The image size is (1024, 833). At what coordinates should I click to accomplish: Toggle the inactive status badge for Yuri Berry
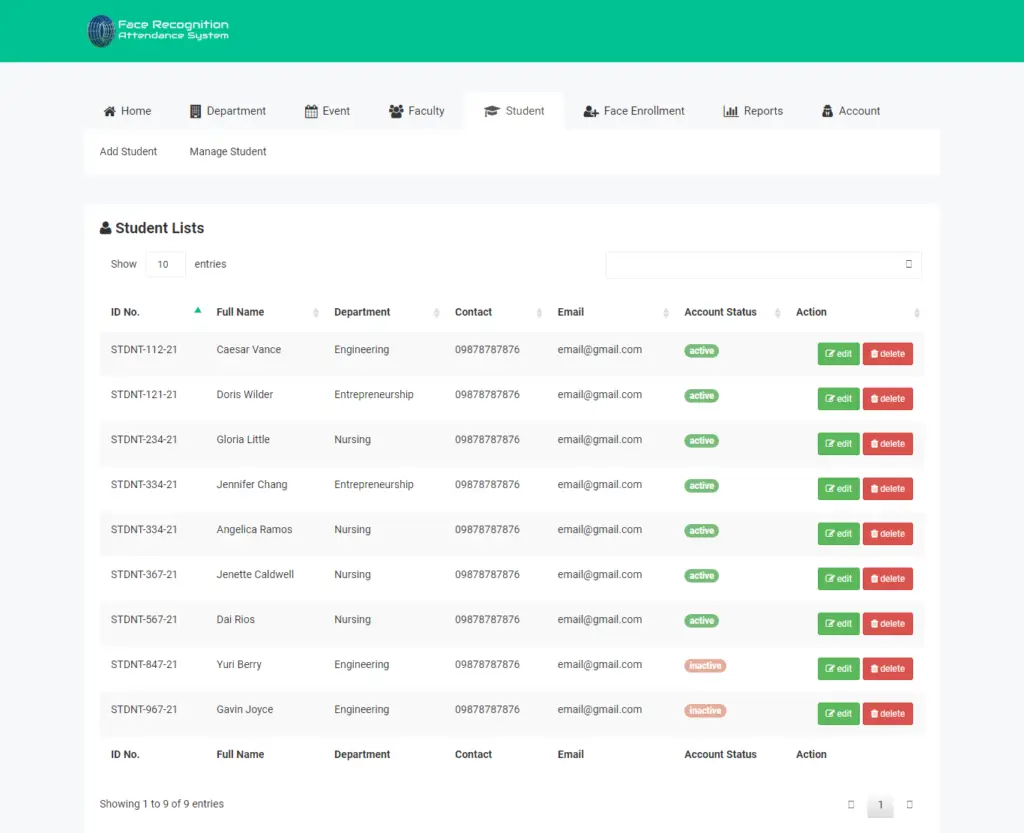(705, 665)
